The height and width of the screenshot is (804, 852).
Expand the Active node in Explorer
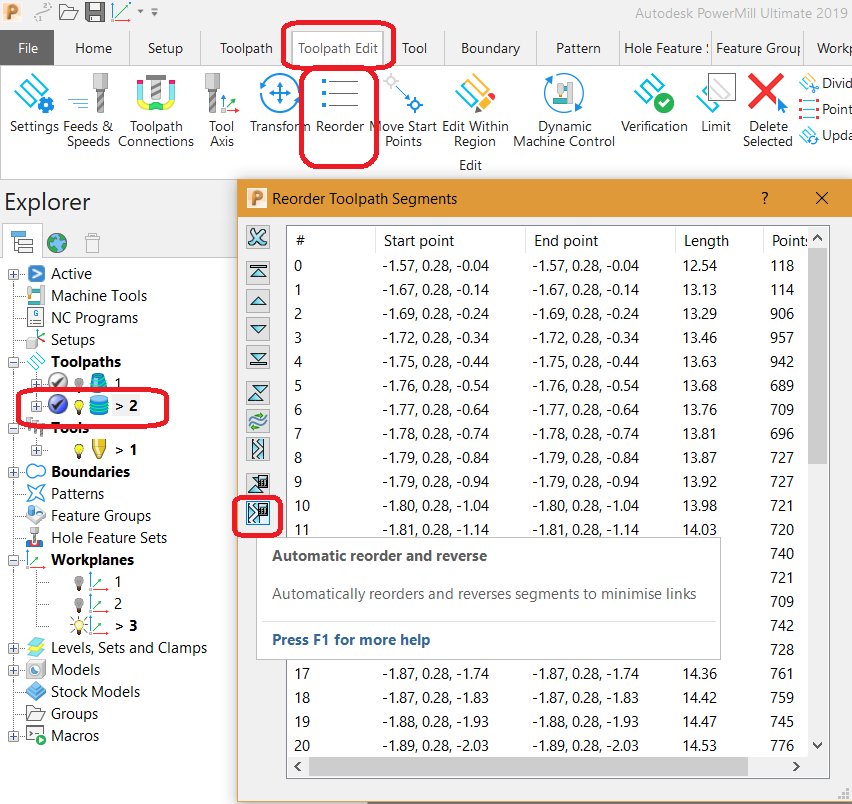(x=14, y=273)
